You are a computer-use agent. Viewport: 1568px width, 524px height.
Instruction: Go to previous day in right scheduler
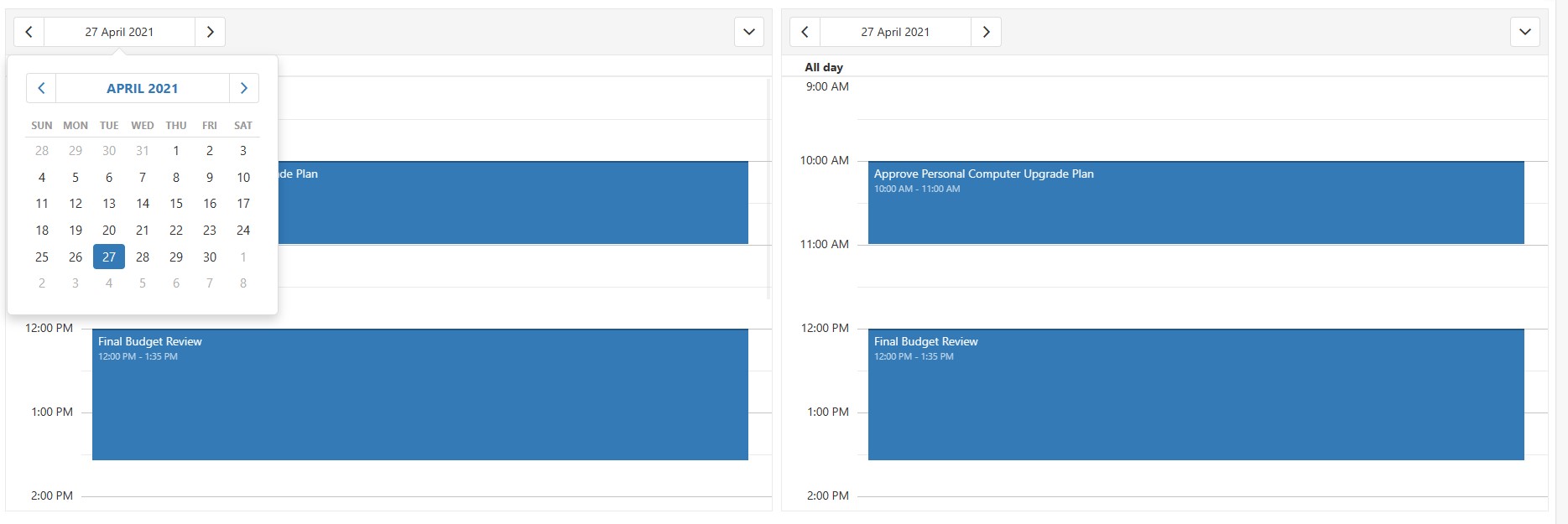(x=805, y=32)
